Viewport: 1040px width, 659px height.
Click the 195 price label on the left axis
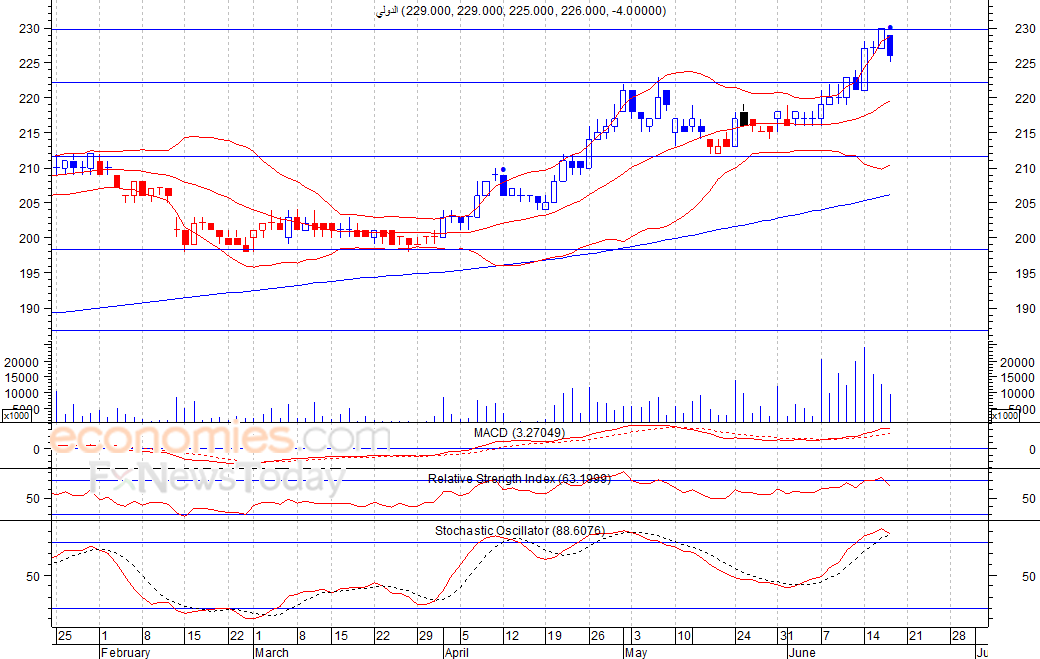[x=29, y=273]
